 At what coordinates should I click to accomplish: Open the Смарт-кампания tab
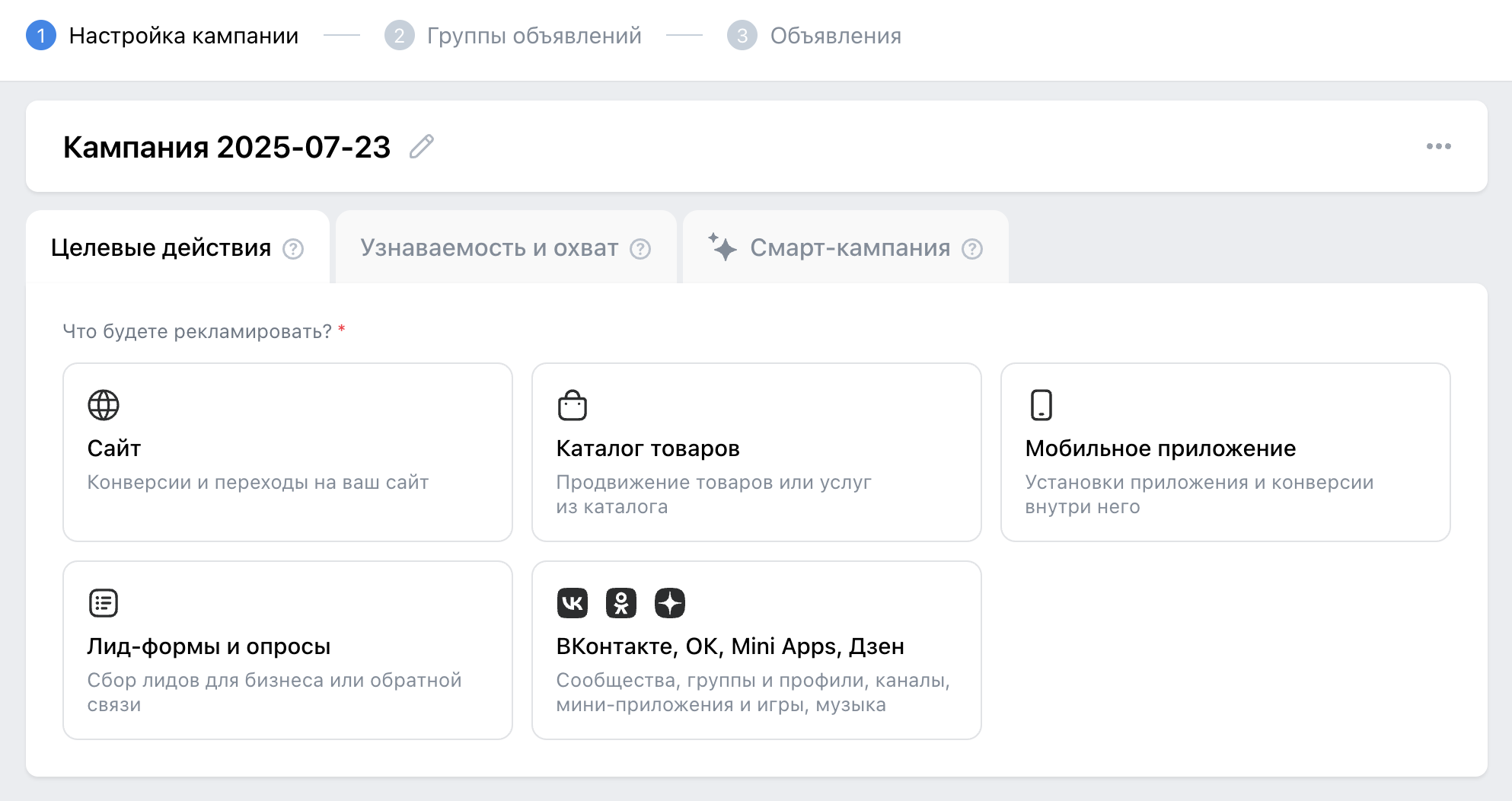pos(849,248)
